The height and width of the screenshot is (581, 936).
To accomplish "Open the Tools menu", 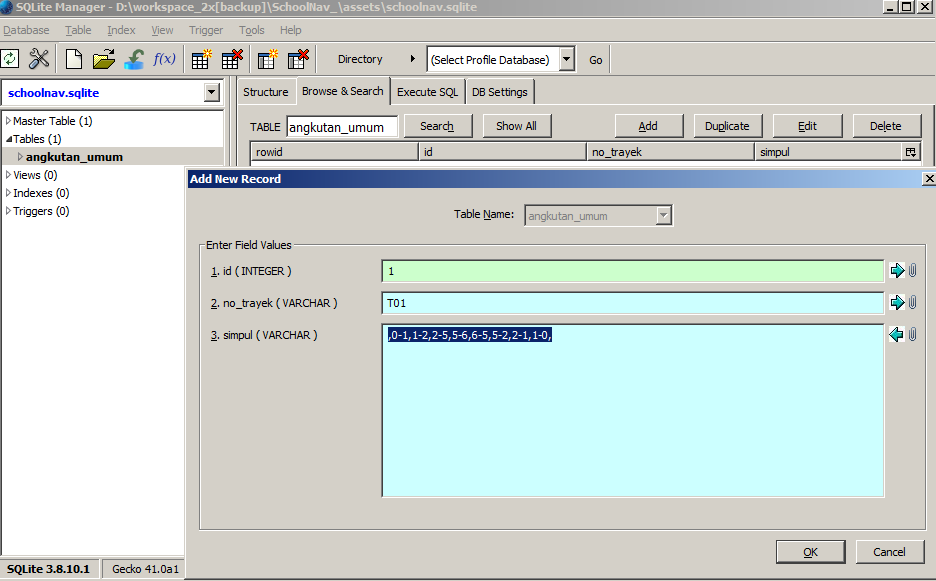I will tap(252, 30).
